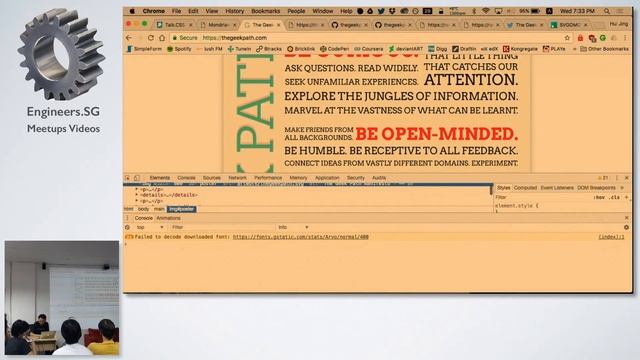Click the fonts.gstatic.com URL in console
This screenshot has height=360, width=640.
[x=300, y=237]
